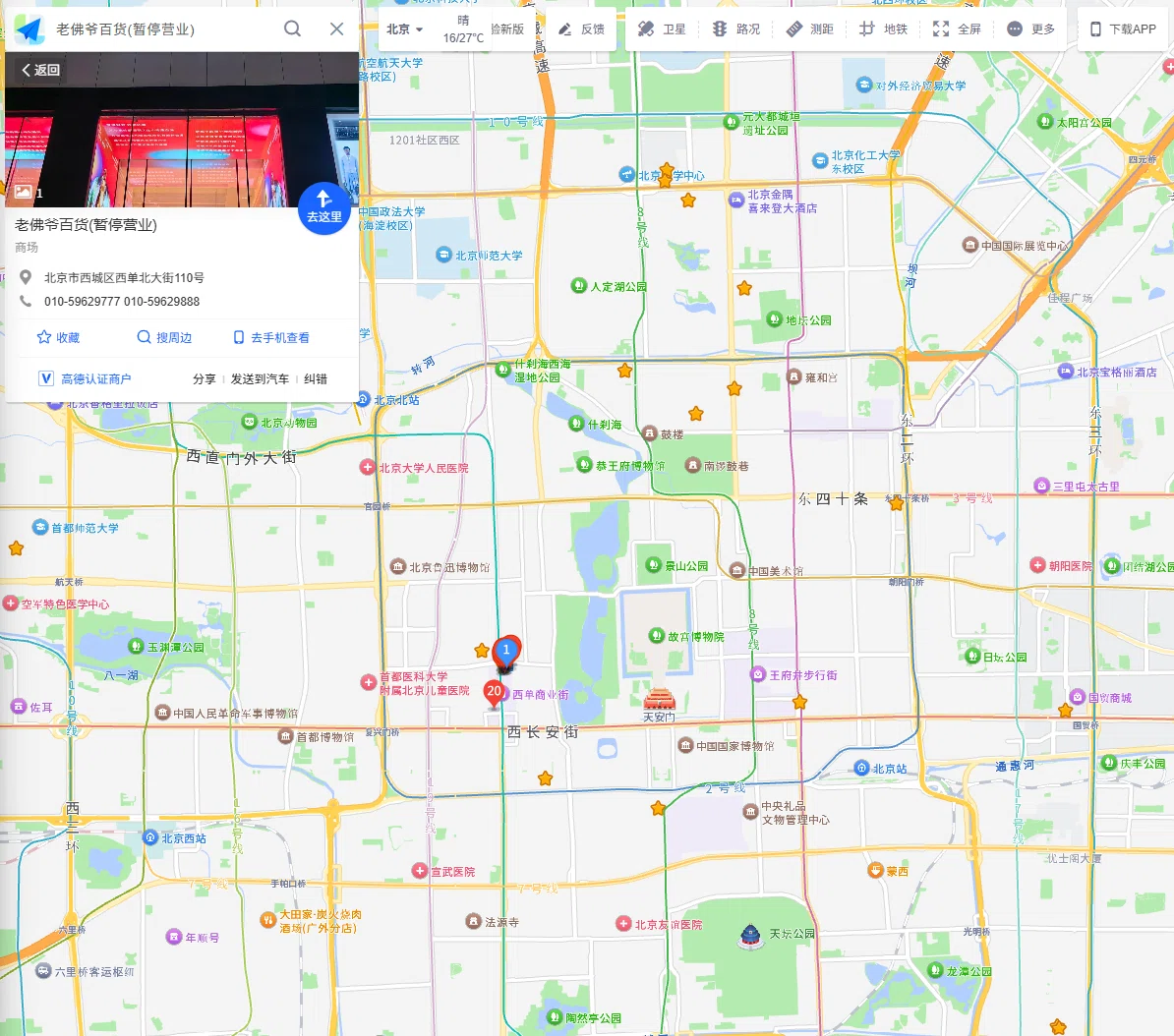Click the 雍和宫 landmark icon

(x=794, y=376)
